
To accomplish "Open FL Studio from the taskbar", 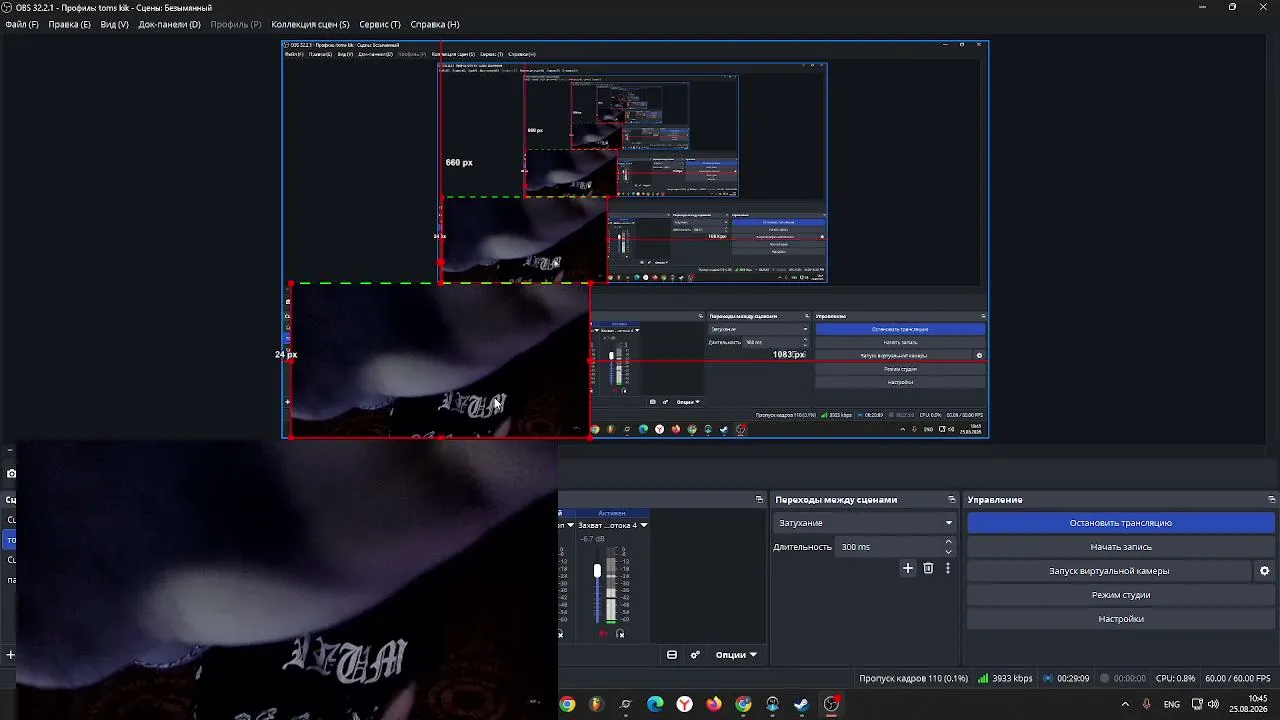I will pos(597,704).
